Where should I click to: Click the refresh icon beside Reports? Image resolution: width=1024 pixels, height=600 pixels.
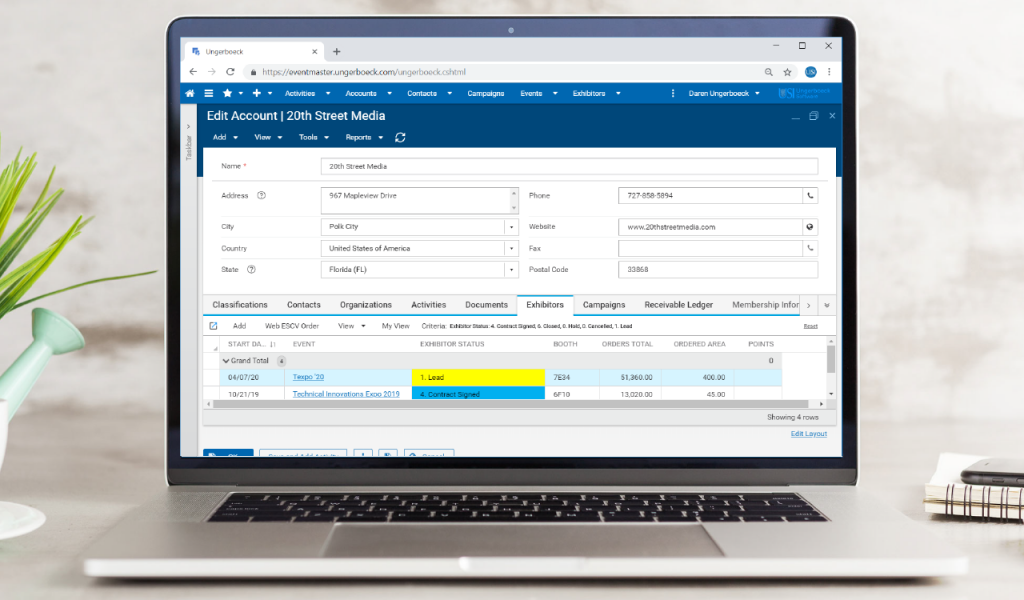(400, 137)
